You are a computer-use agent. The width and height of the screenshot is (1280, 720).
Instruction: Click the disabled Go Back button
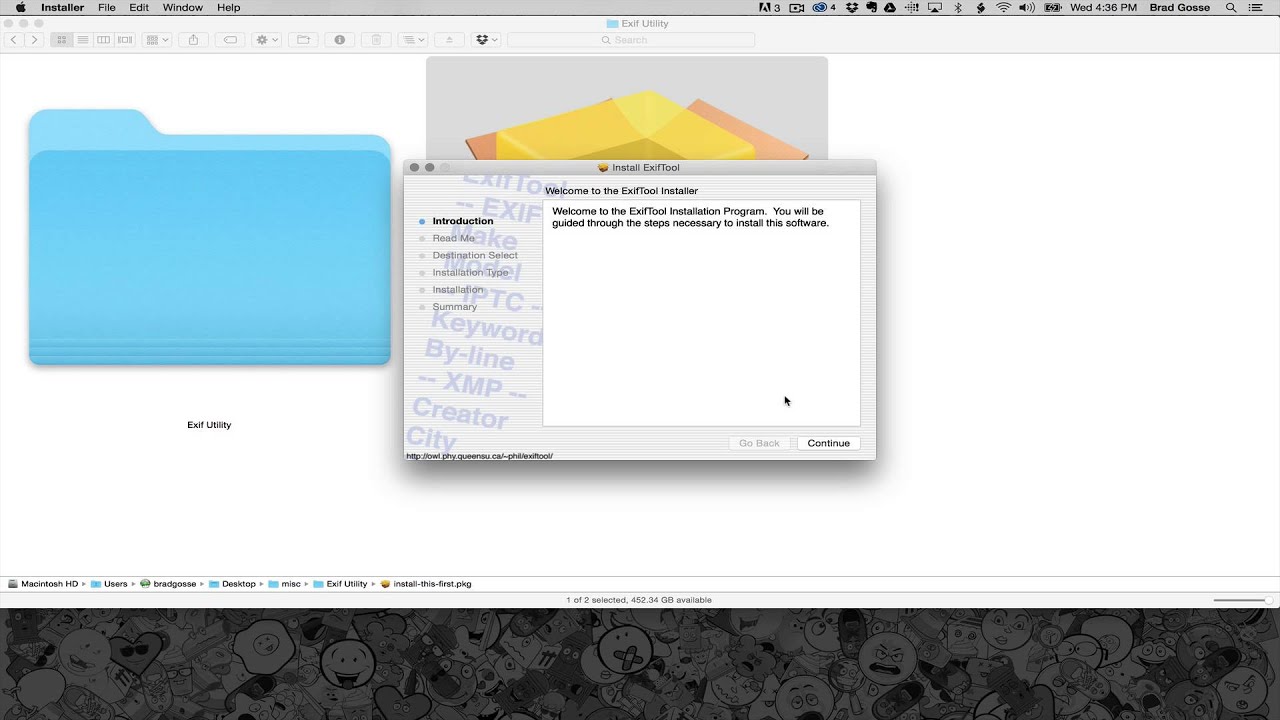(x=759, y=443)
